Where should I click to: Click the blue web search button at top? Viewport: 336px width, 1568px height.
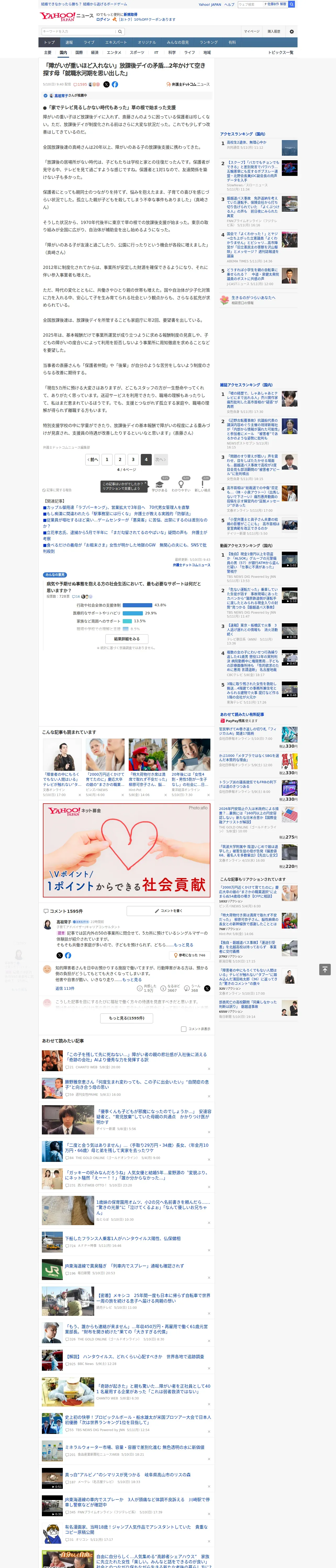292,4
